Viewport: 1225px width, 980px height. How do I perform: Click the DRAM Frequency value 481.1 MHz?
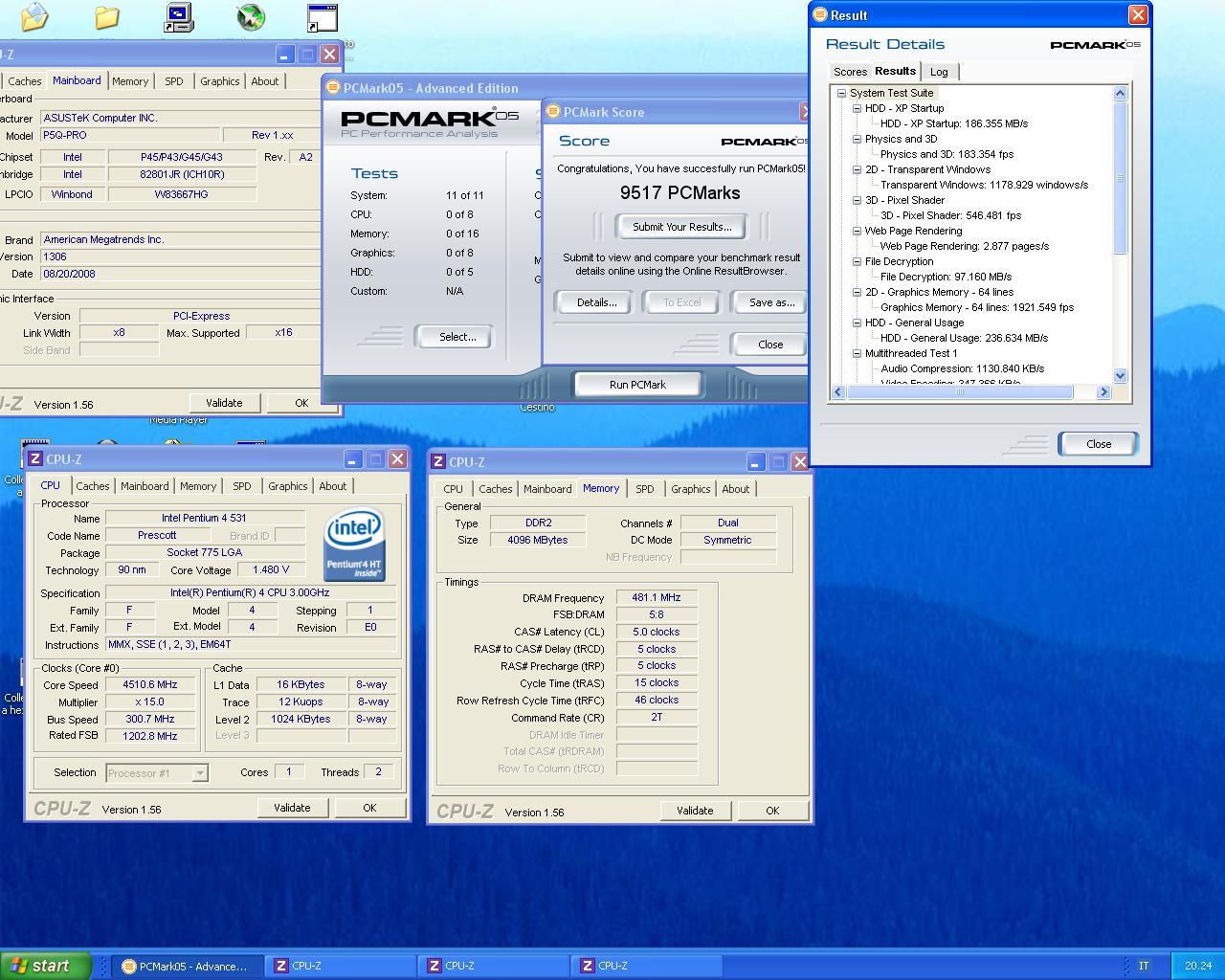(657, 597)
